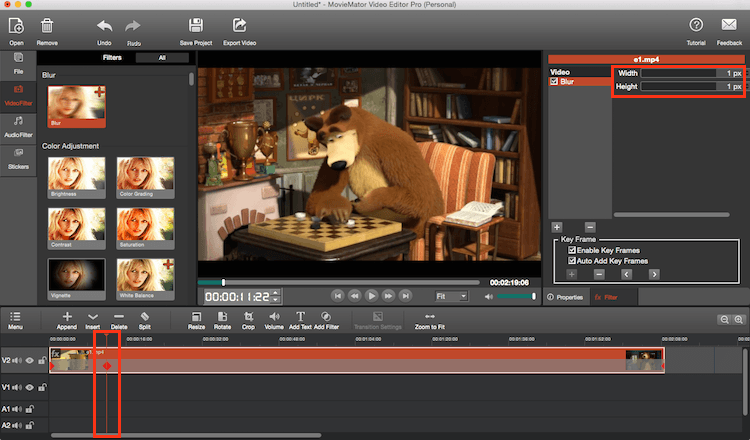Select the Blur filter thumbnail
Viewport: 750px width, 440px height.
tap(77, 106)
